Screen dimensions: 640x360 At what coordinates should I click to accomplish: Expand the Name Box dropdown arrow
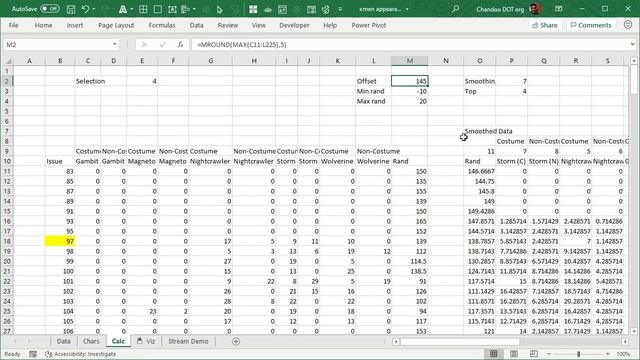pos(115,44)
